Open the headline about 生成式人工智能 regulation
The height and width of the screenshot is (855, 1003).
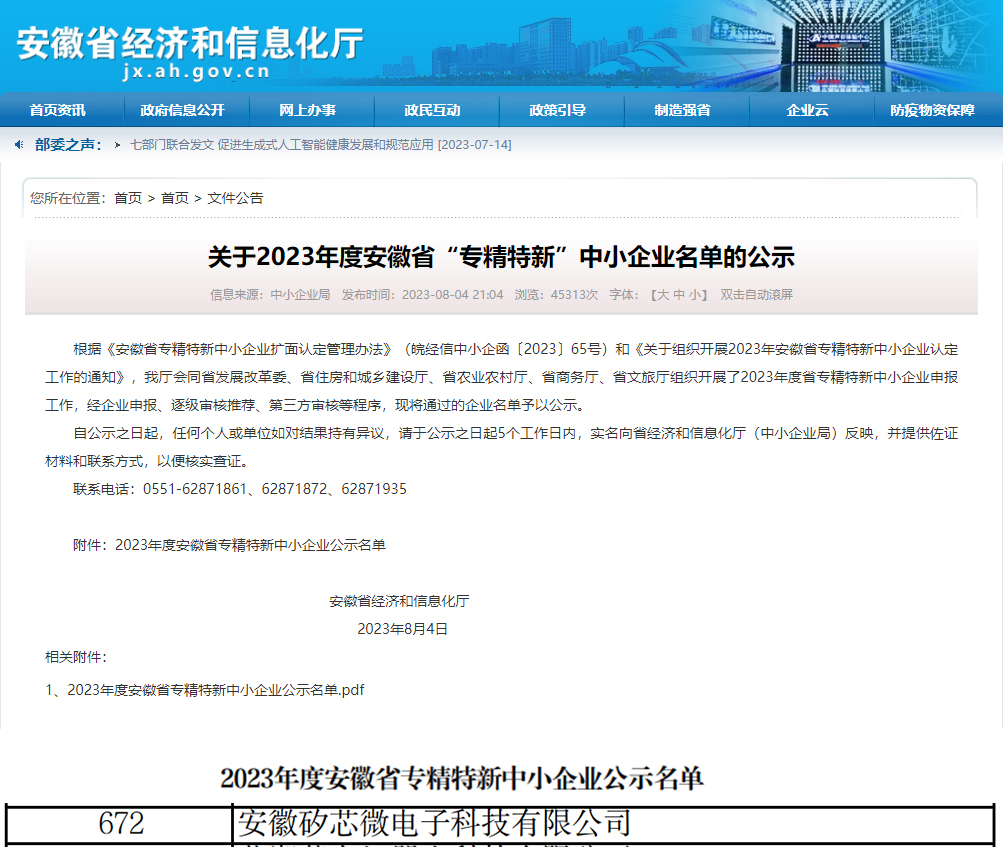coord(320,145)
